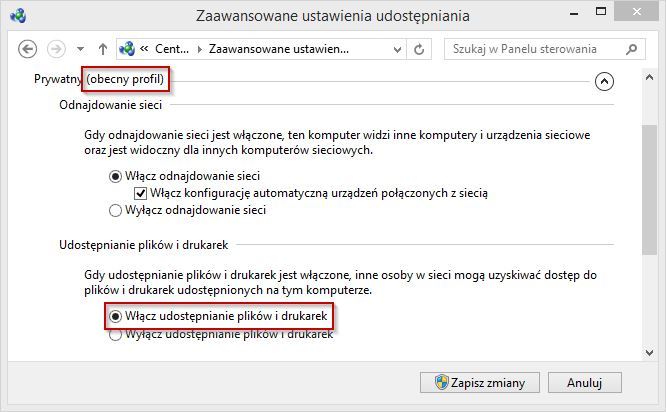666x412 pixels.
Task: Toggle automatic configuration of network devices checkbox
Action: [140, 193]
